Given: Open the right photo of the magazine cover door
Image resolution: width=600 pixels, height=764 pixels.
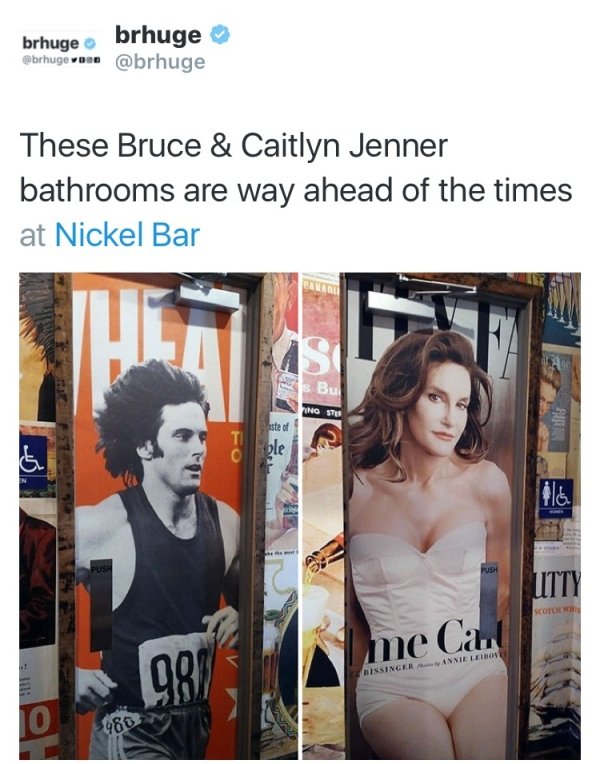Looking at the screenshot, I should coord(442,516).
